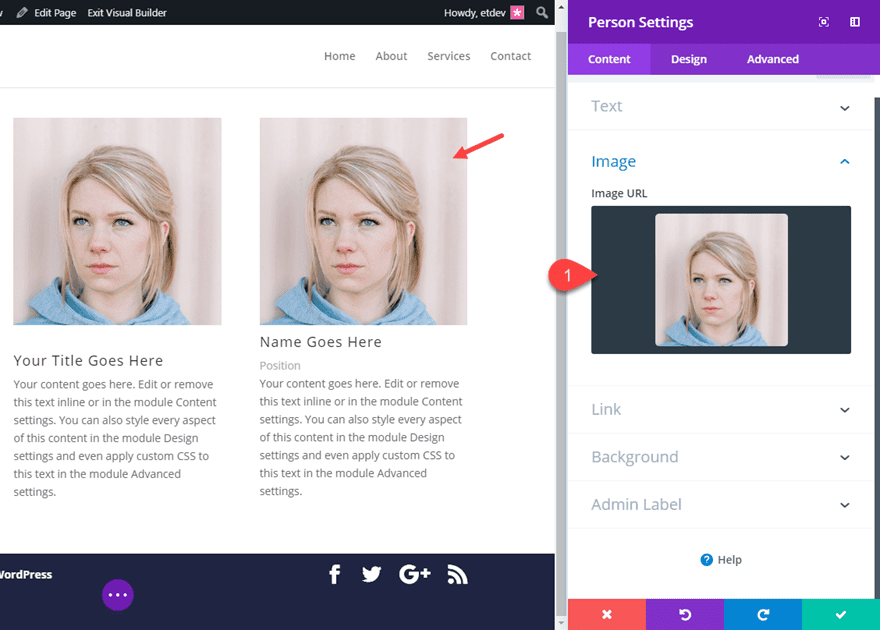Open Facebook from the footer social icons
The height and width of the screenshot is (630, 880).
pyautogui.click(x=334, y=574)
